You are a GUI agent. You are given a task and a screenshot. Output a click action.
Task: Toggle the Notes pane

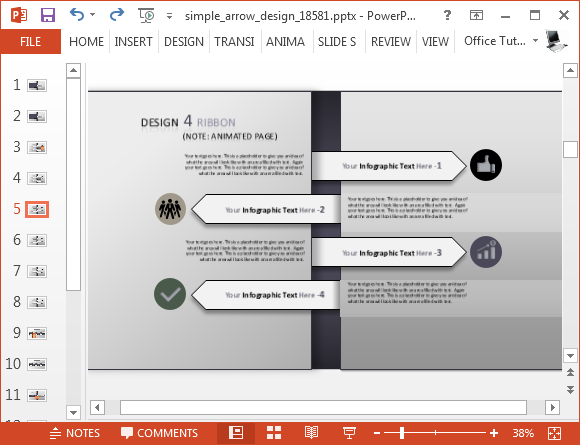pyautogui.click(x=75, y=433)
